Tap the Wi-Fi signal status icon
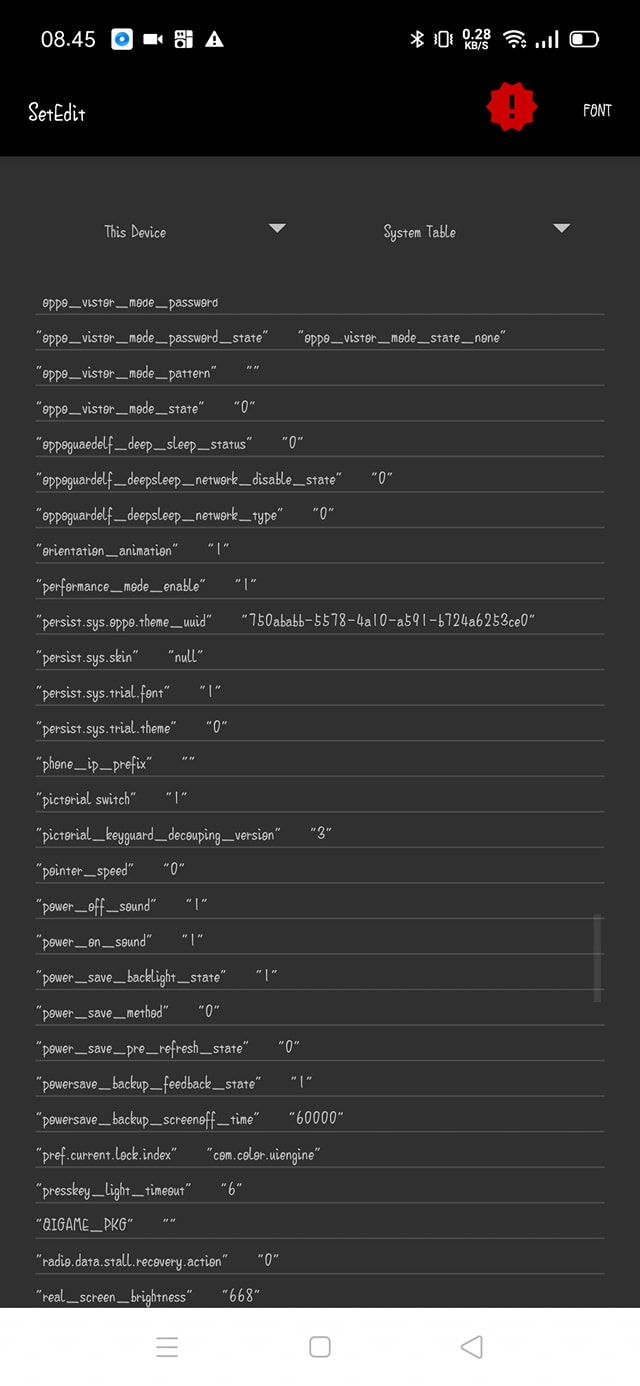The image size is (640, 1386). (515, 39)
